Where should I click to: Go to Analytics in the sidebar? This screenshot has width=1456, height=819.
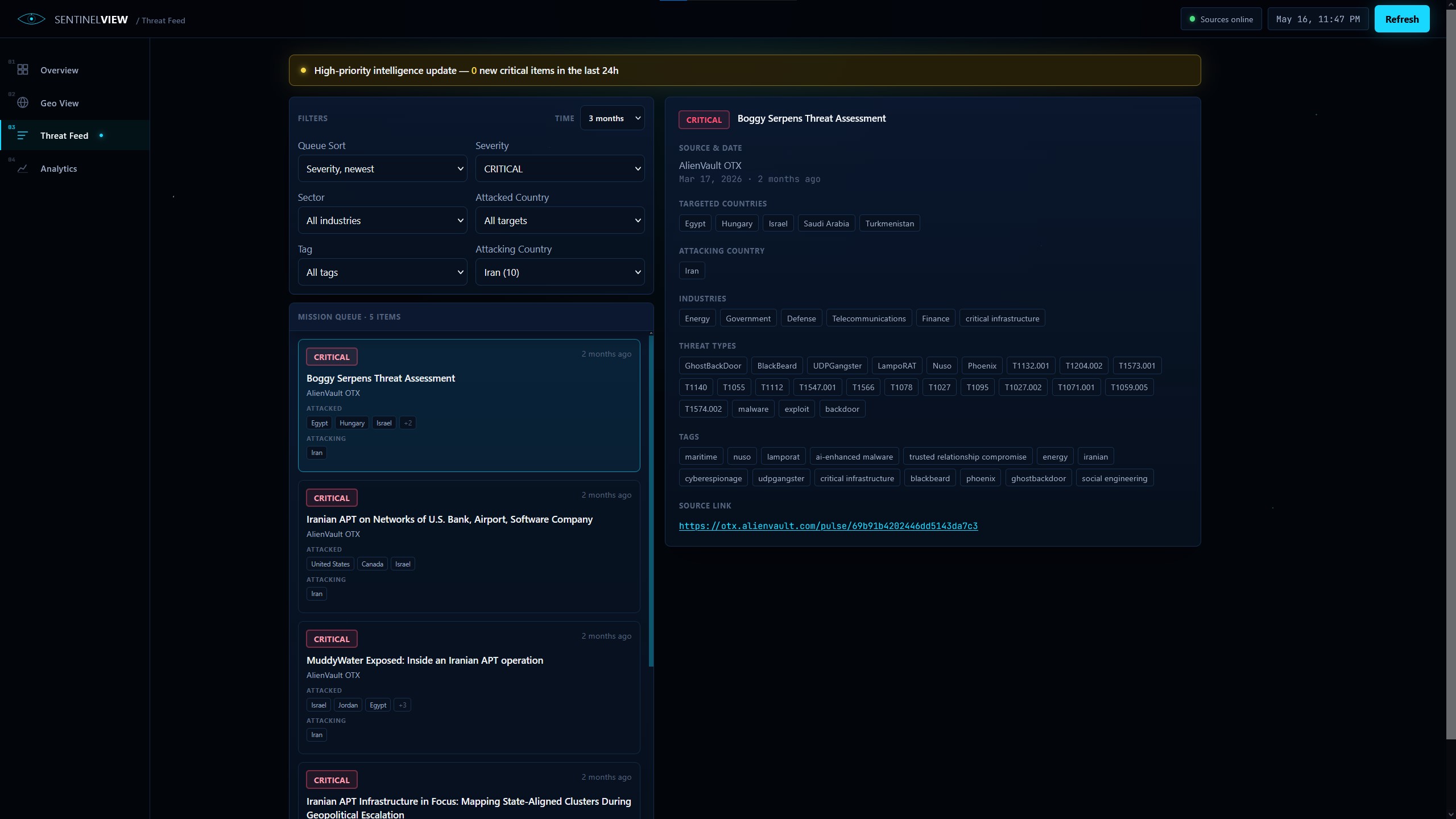click(x=75, y=168)
